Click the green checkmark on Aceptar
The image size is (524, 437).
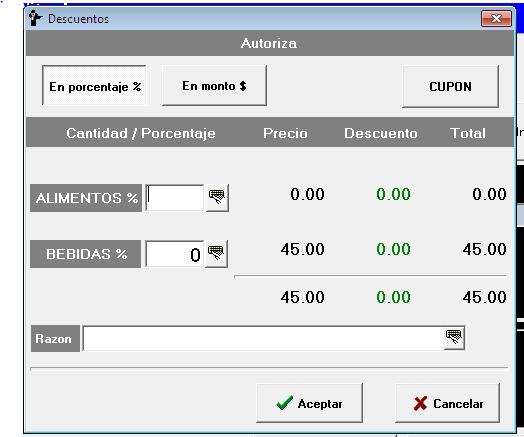click(285, 403)
